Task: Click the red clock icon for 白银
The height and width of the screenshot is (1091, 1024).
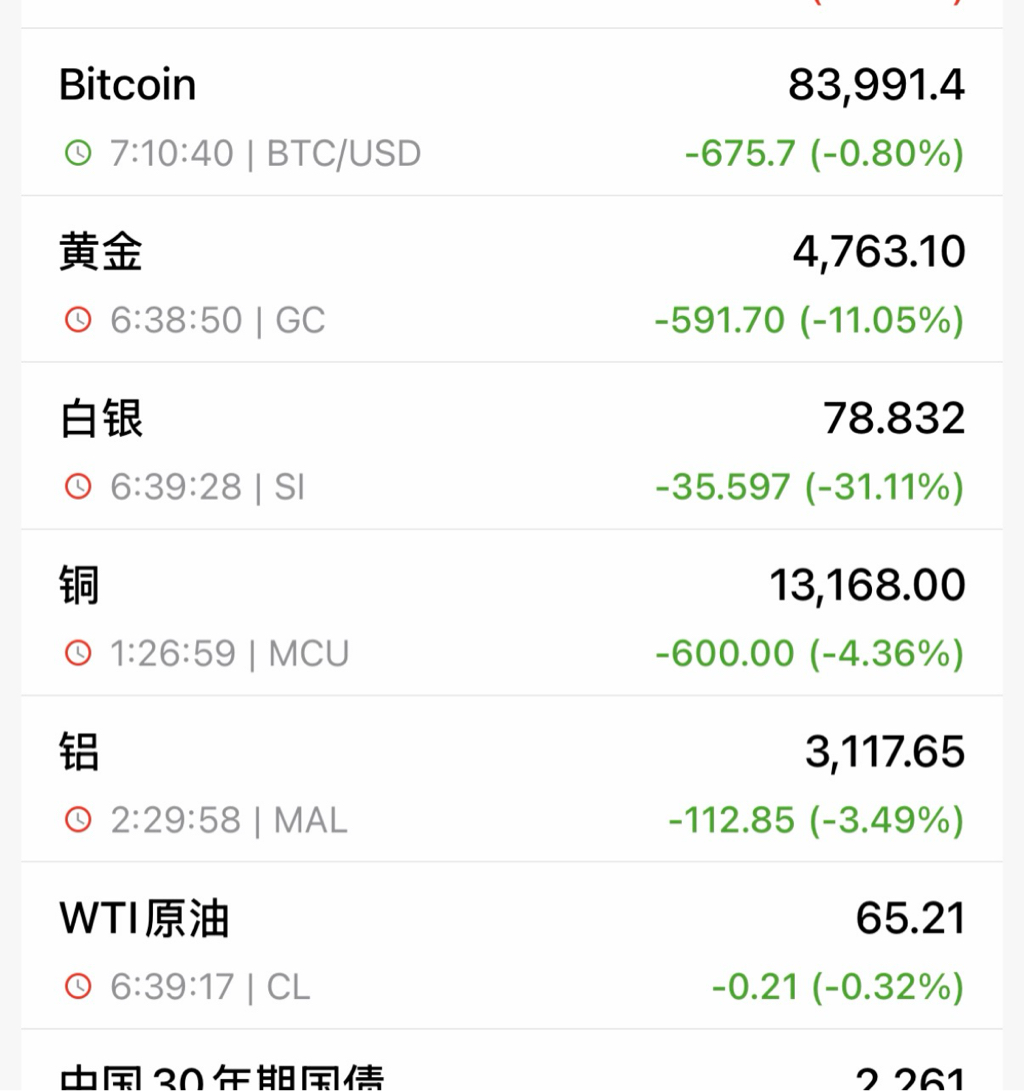Action: pos(77,487)
